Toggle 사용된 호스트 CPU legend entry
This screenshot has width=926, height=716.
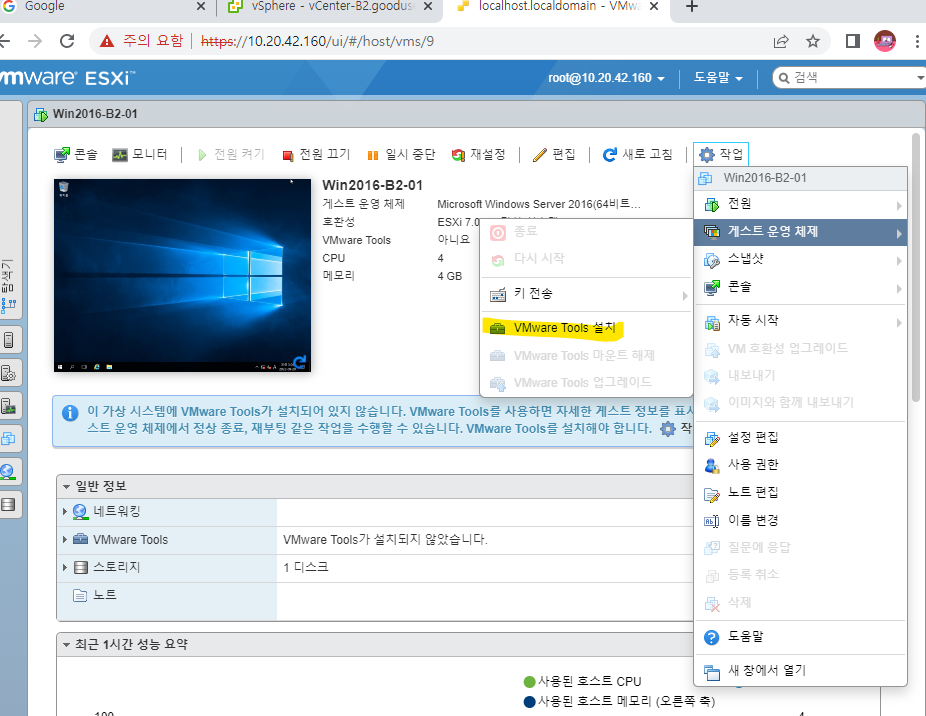[x=582, y=682]
